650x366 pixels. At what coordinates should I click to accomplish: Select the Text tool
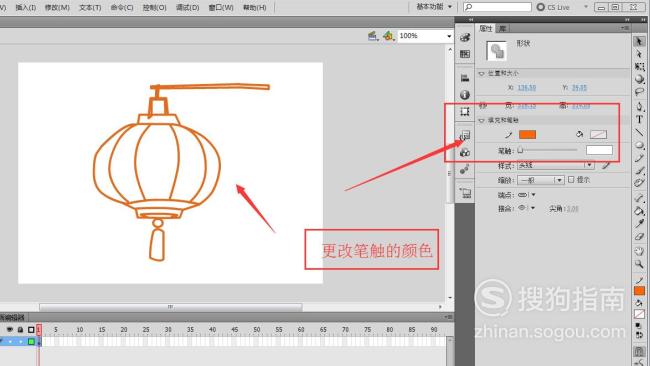click(639, 119)
